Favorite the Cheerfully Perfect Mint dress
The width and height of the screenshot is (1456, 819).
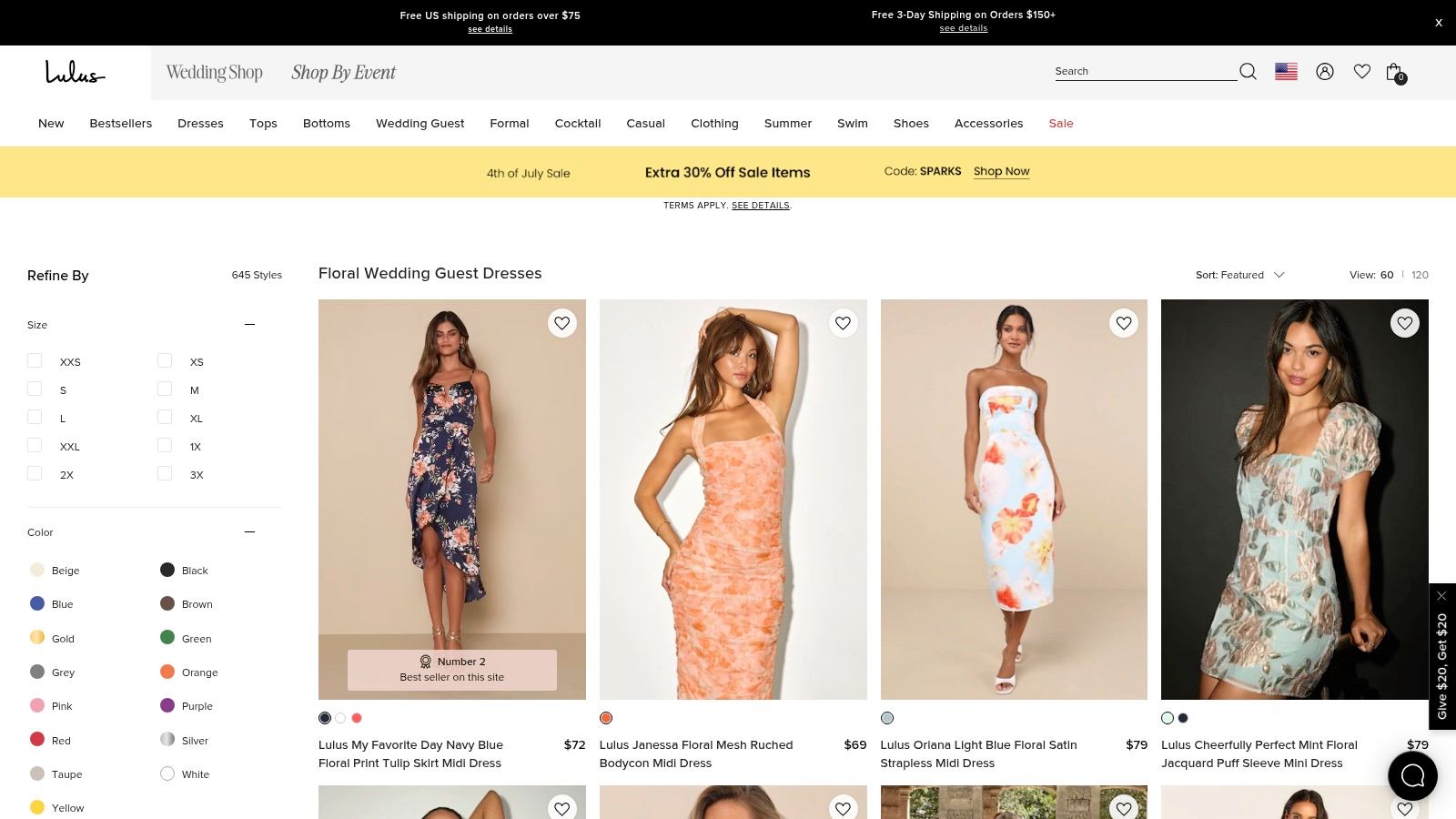tap(1405, 323)
